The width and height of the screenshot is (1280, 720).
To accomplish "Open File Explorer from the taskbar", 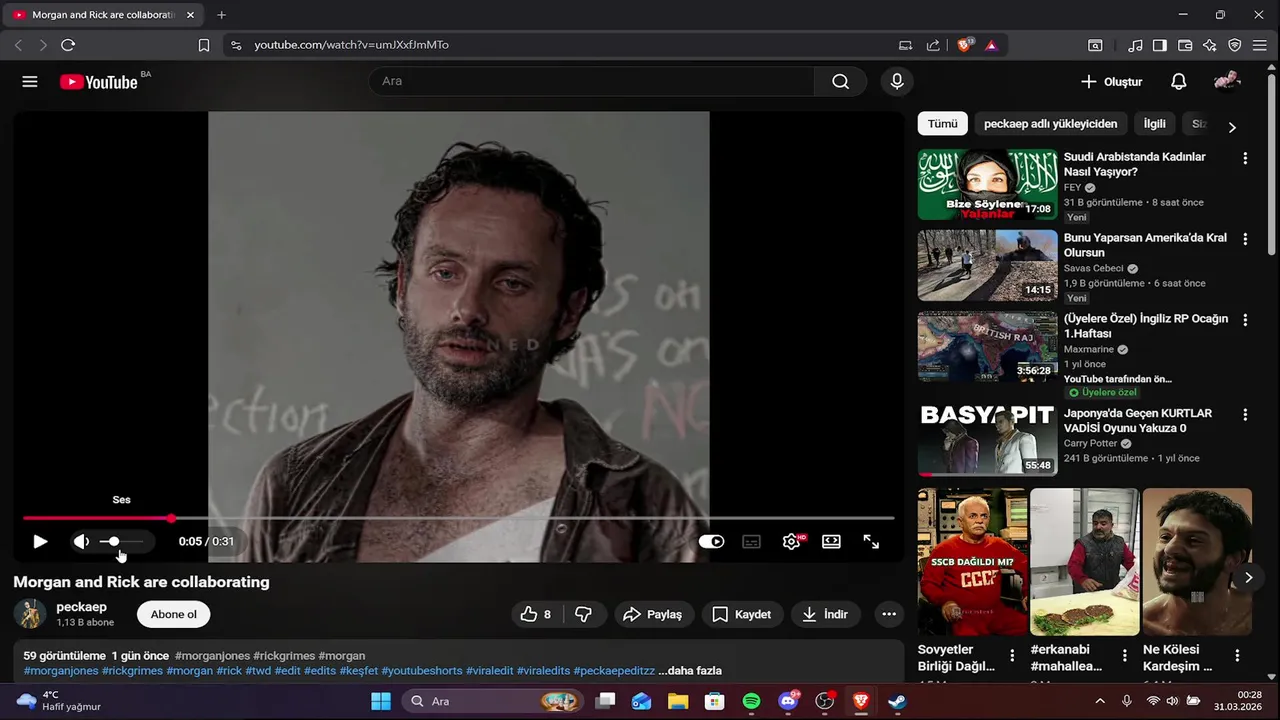I will pyautogui.click(x=678, y=702).
